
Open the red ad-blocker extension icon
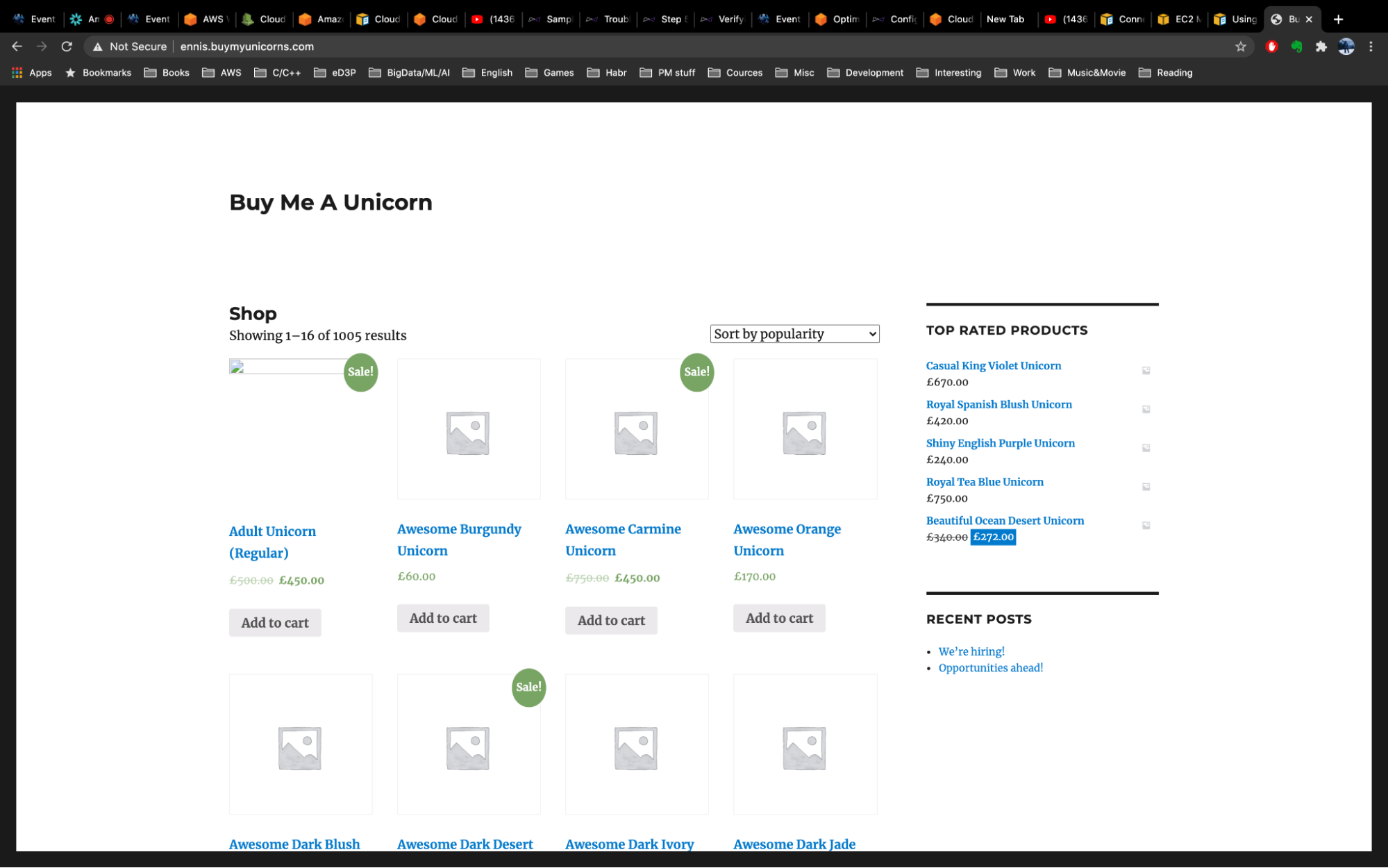coord(1272,47)
